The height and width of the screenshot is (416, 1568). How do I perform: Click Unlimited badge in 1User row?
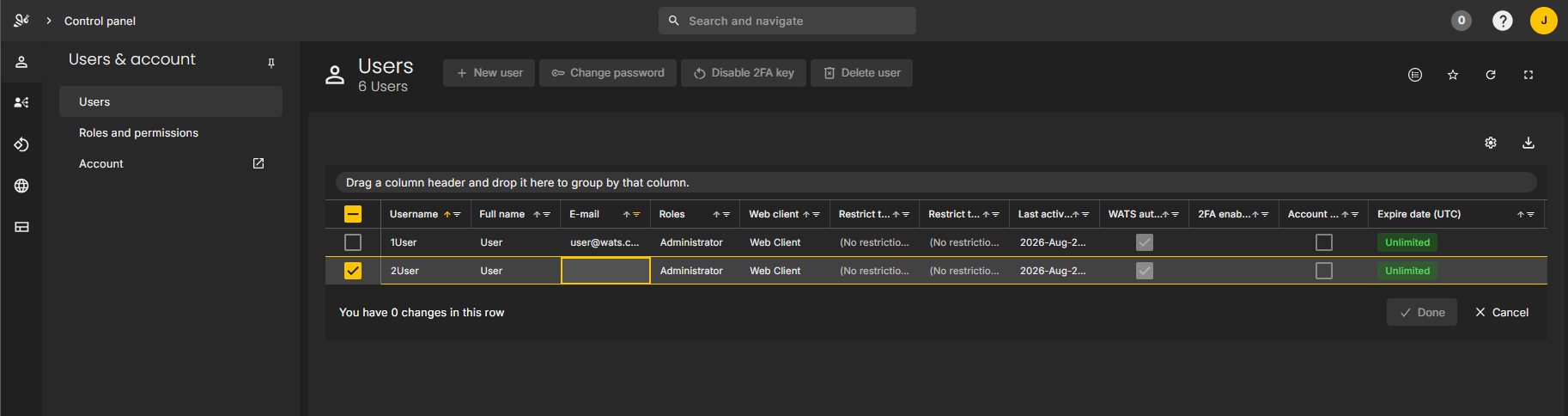pyautogui.click(x=1407, y=242)
